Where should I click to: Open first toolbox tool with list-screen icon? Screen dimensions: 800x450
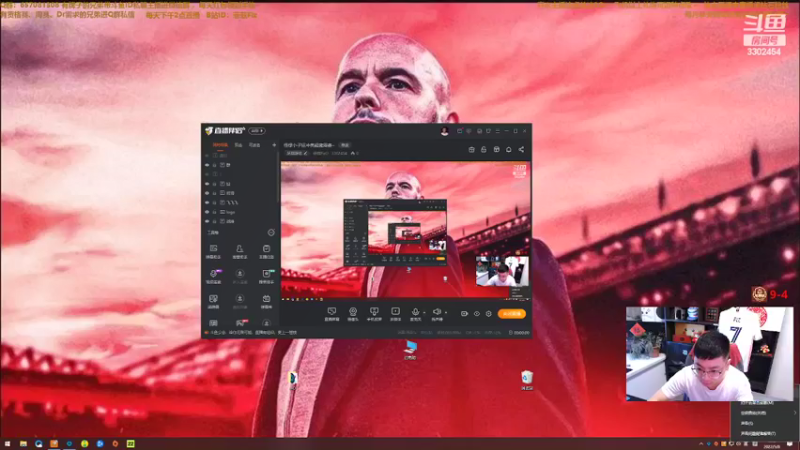[213, 251]
